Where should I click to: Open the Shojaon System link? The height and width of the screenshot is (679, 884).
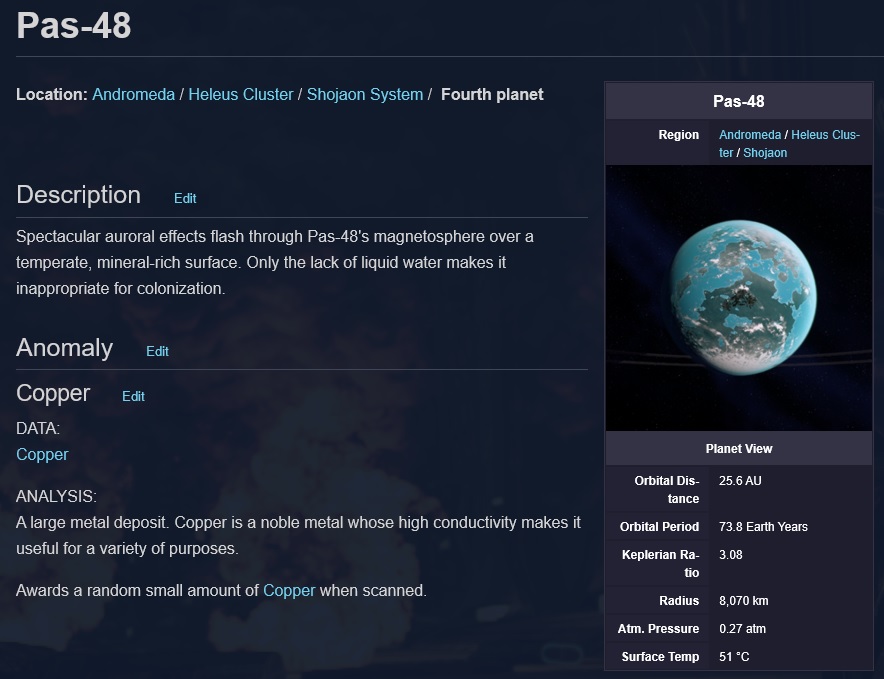point(365,94)
